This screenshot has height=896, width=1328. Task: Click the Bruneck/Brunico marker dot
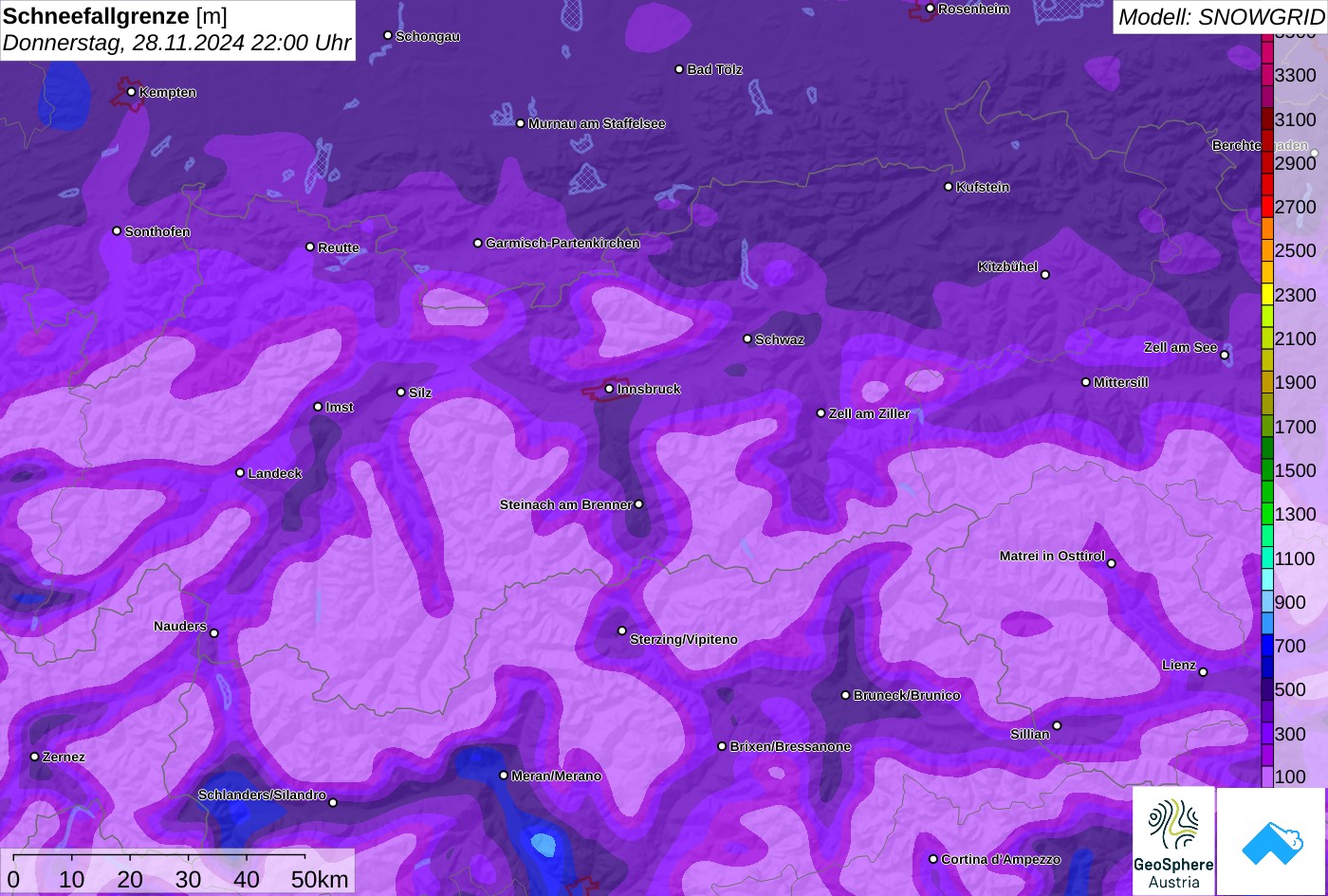[846, 695]
